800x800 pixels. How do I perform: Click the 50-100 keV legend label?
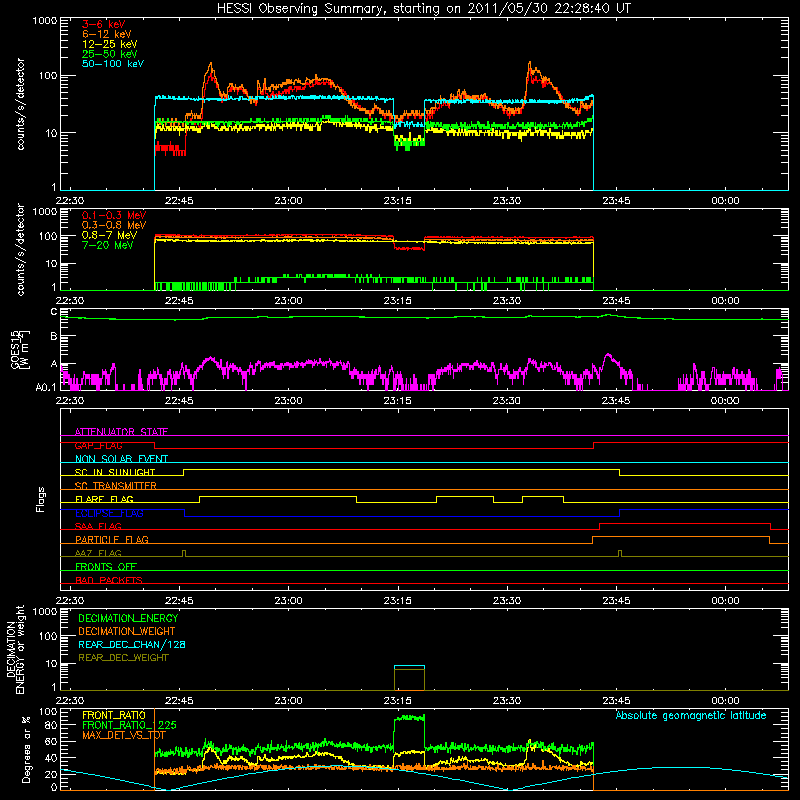pyautogui.click(x=113, y=64)
